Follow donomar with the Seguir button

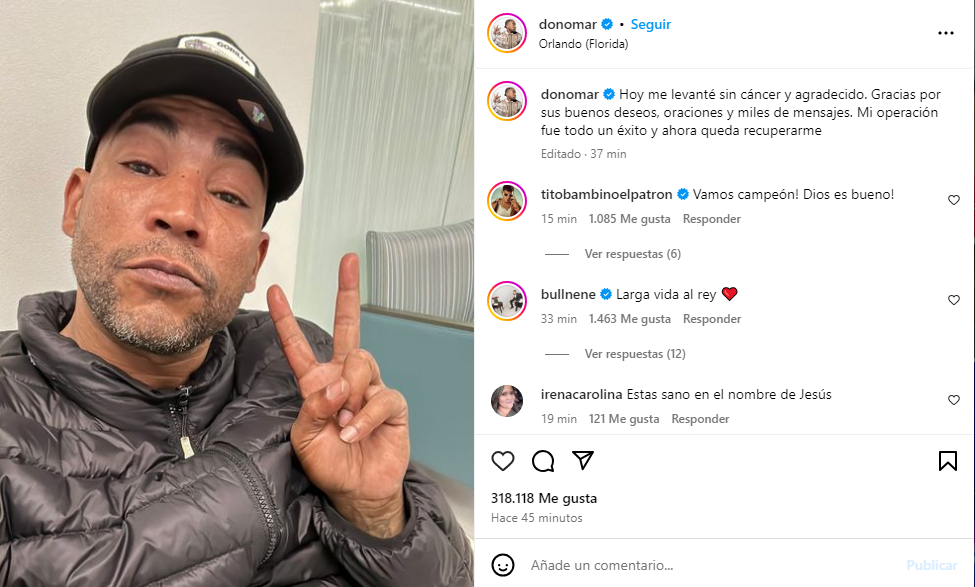(650, 24)
